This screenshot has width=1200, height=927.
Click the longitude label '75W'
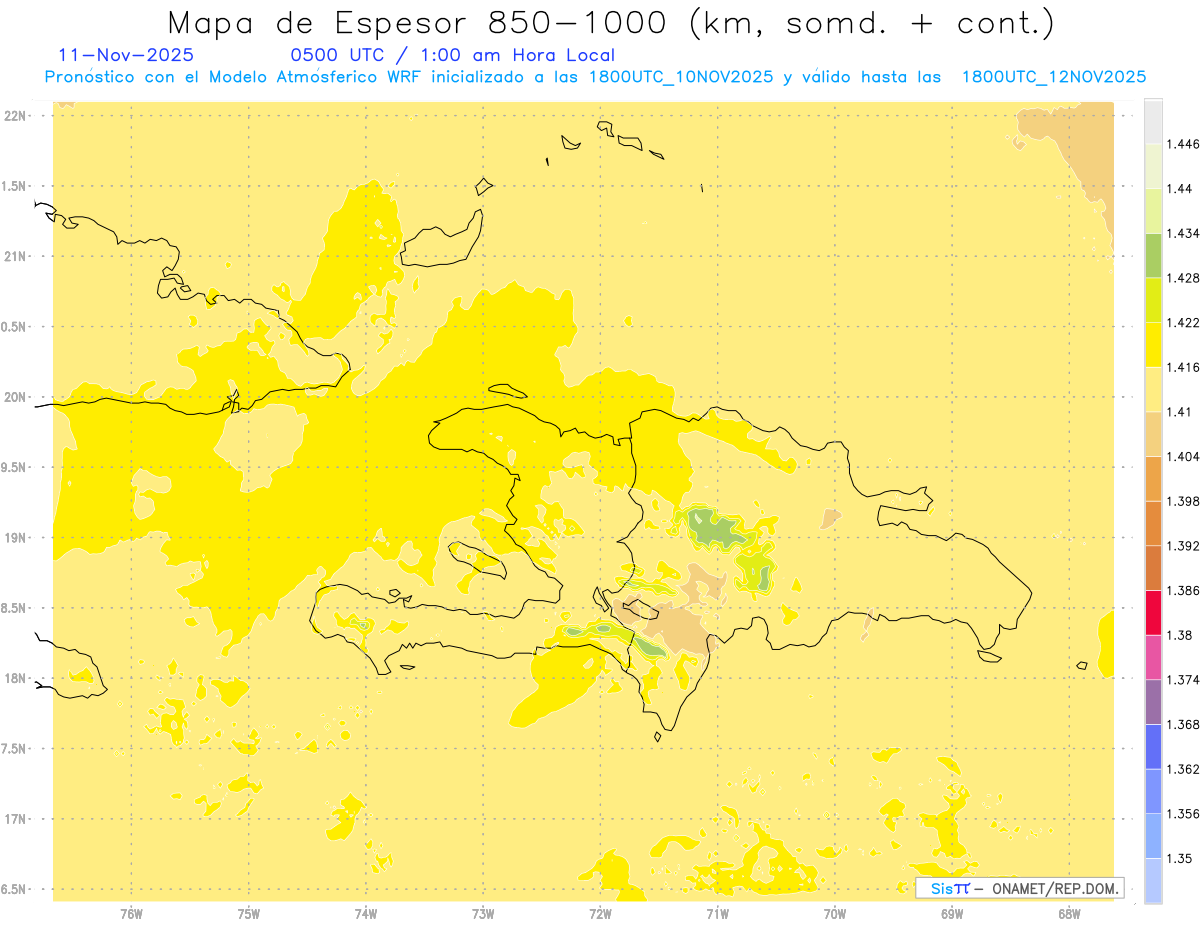coord(249,913)
